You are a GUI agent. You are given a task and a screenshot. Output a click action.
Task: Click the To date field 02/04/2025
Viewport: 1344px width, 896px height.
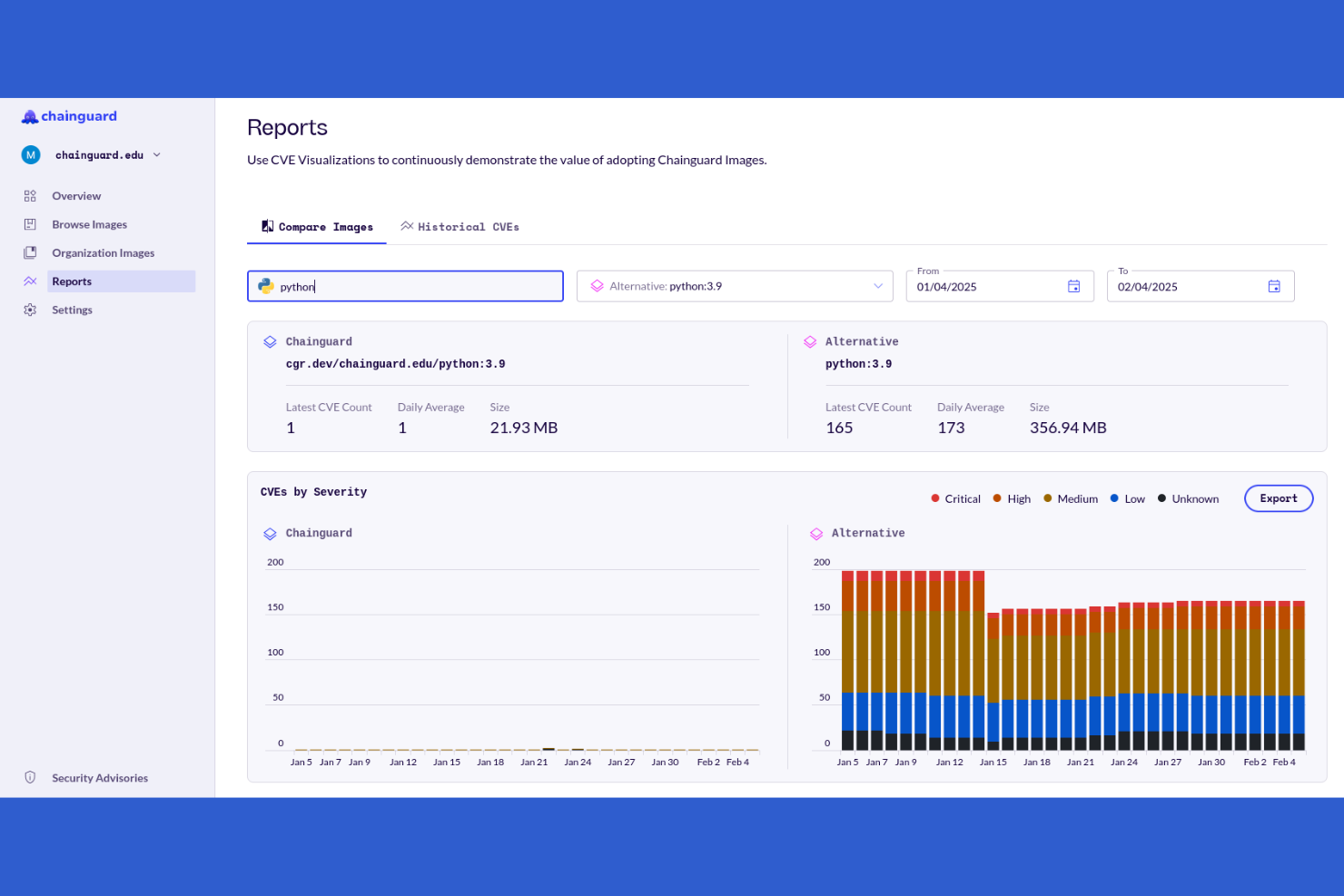(1201, 286)
